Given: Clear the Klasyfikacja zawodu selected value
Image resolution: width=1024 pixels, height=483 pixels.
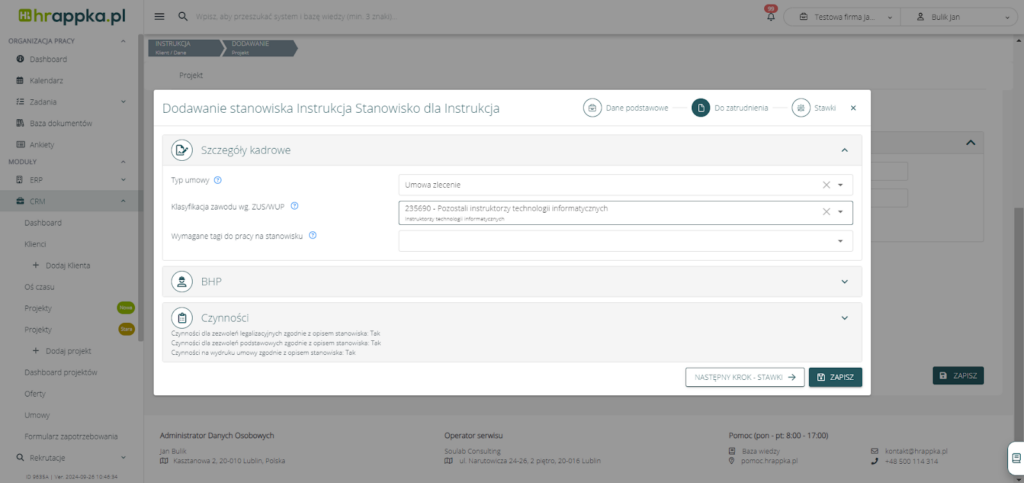Looking at the screenshot, I should 826,212.
